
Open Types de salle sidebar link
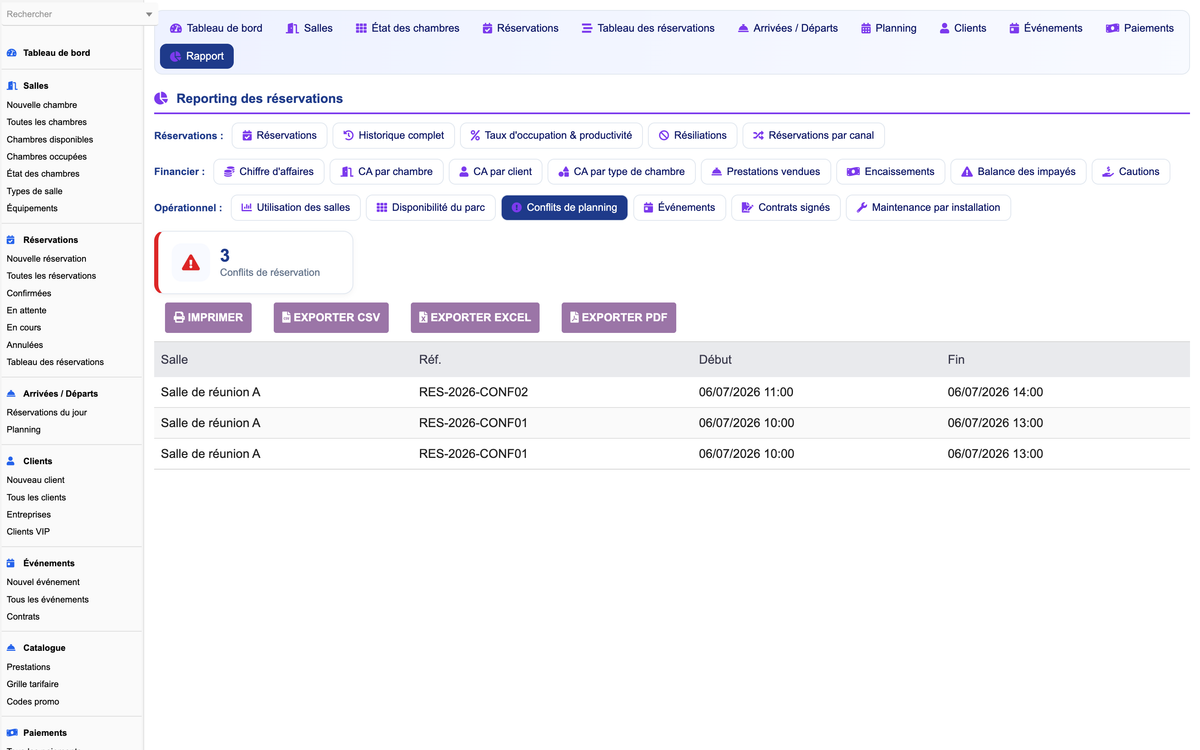point(35,191)
